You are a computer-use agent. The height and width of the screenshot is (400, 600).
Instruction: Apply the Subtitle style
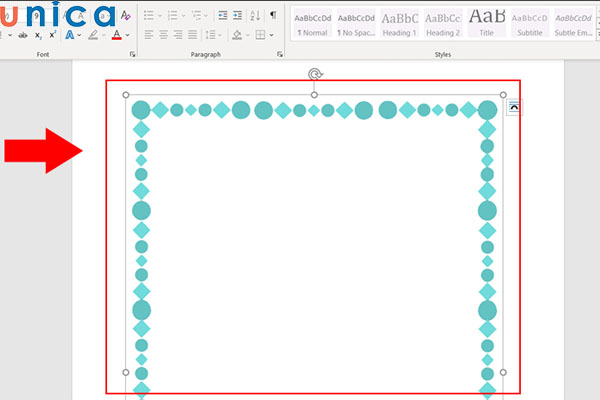(x=530, y=24)
